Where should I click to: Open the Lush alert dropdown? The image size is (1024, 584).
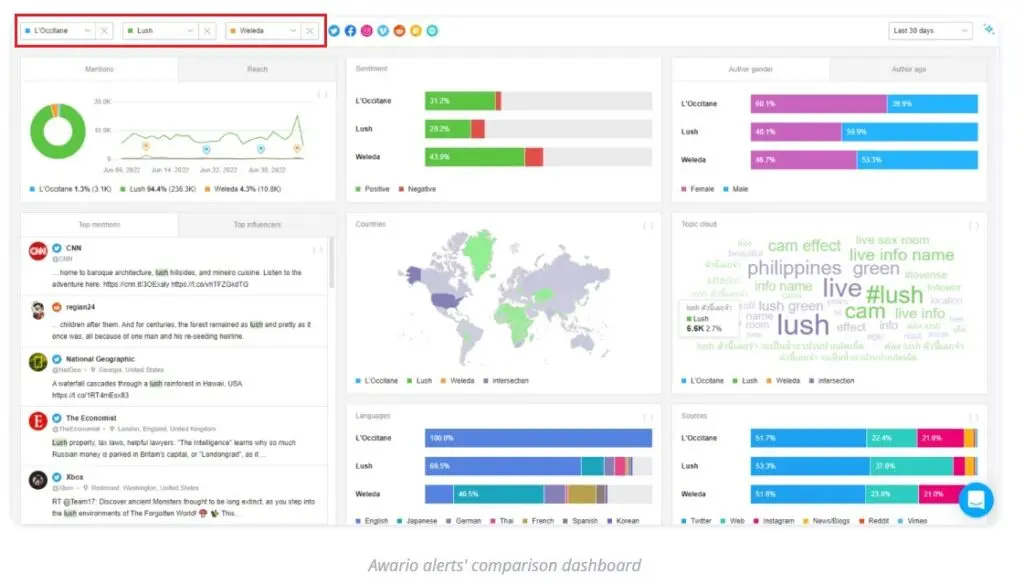pyautogui.click(x=190, y=30)
